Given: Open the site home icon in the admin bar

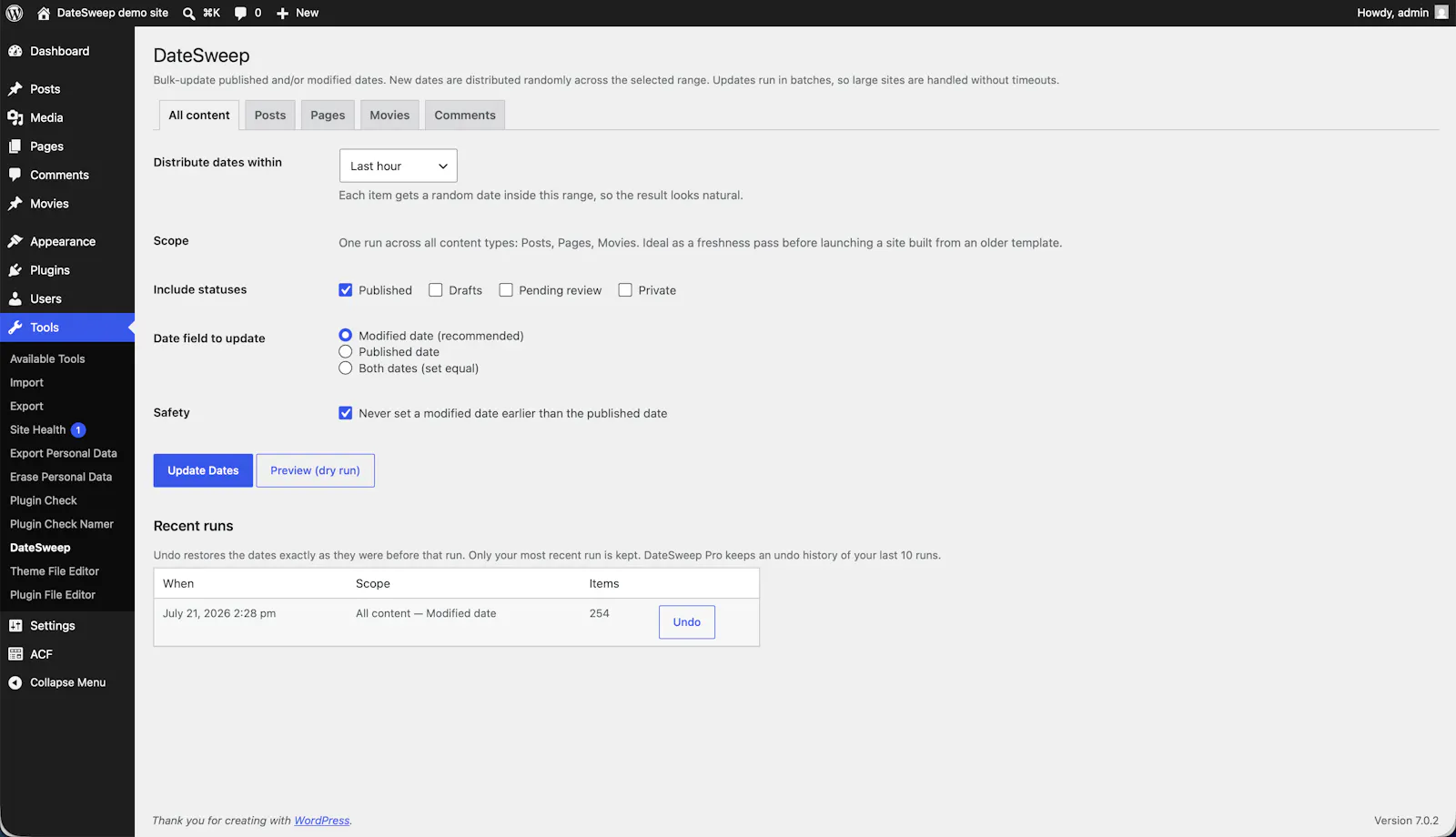Looking at the screenshot, I should (44, 13).
